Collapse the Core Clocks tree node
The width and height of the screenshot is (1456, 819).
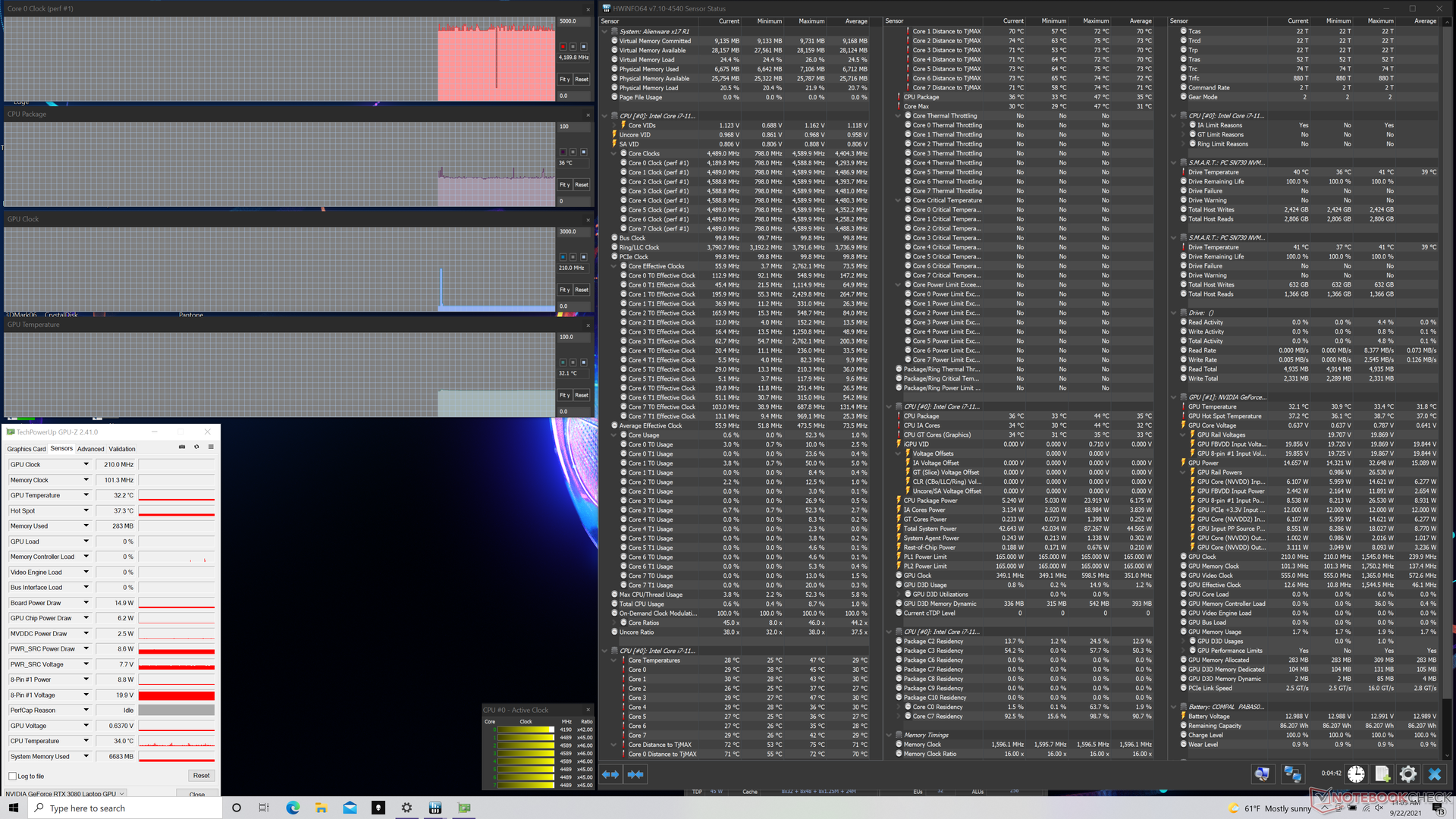click(x=614, y=154)
